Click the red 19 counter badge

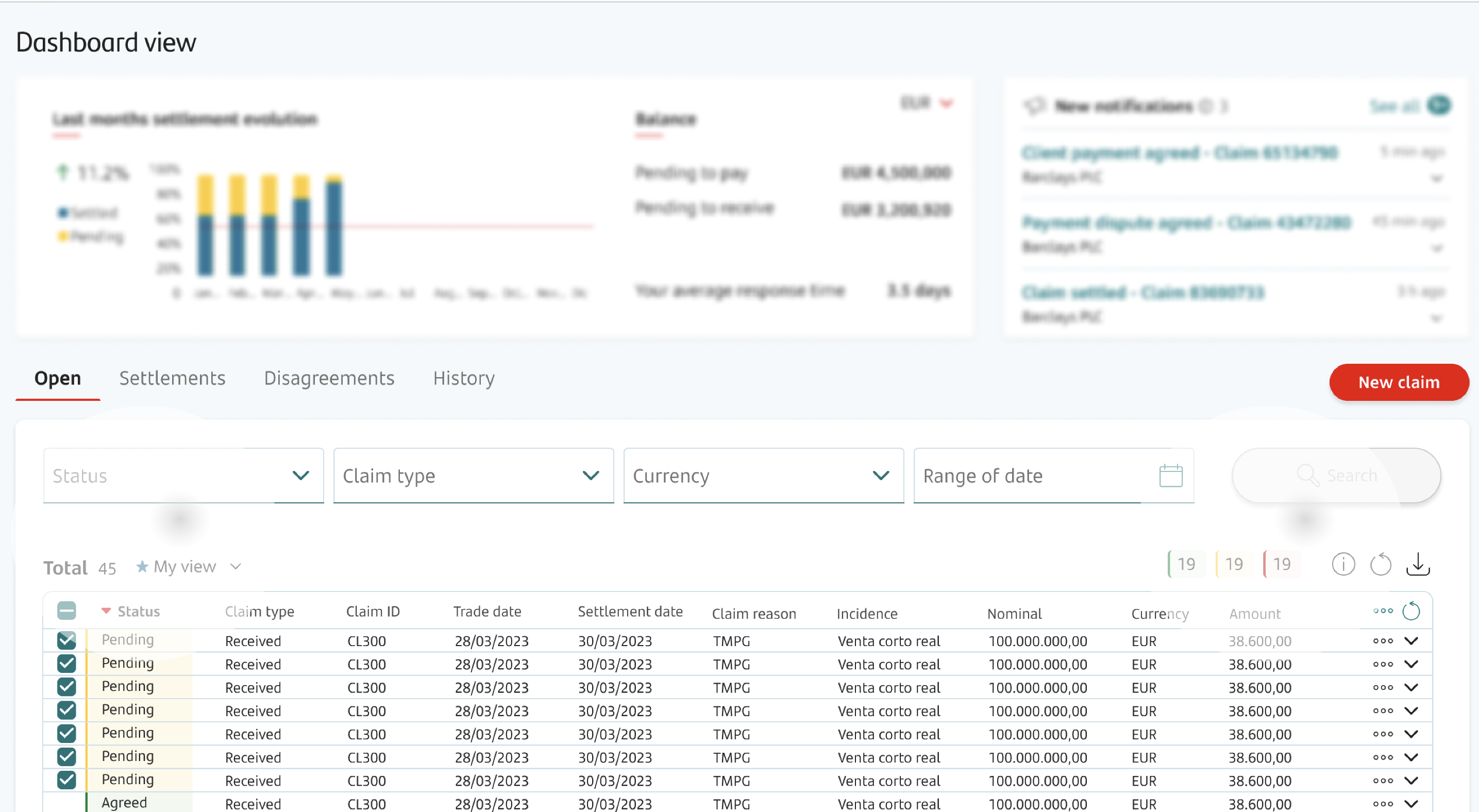point(1281,564)
